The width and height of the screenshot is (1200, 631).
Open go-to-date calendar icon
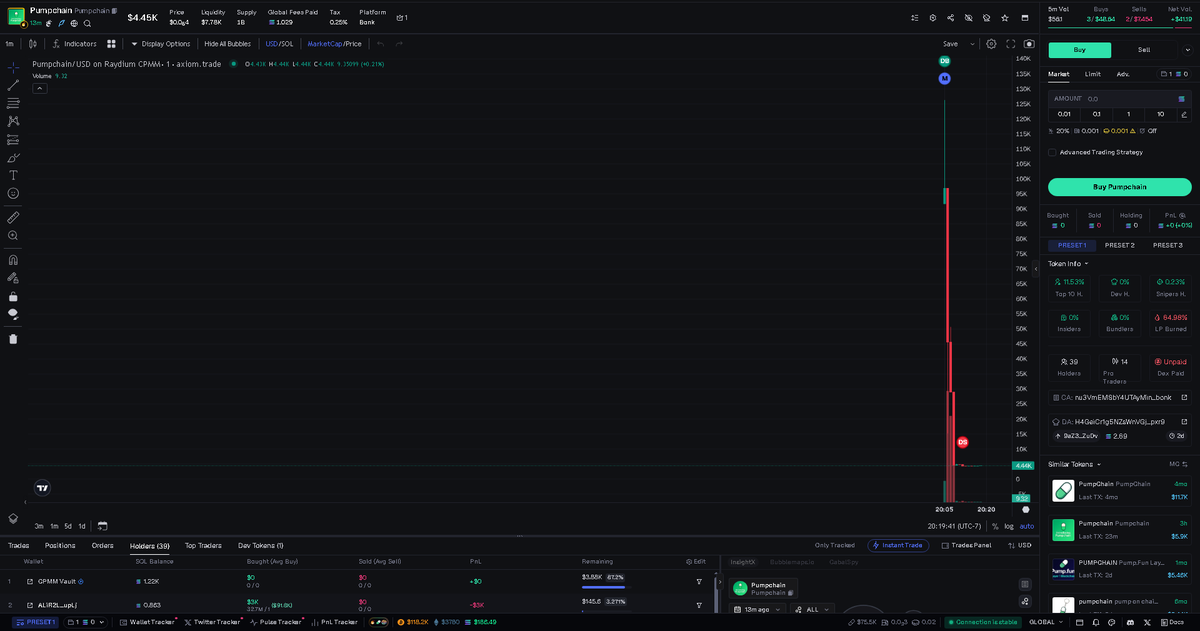(102, 526)
